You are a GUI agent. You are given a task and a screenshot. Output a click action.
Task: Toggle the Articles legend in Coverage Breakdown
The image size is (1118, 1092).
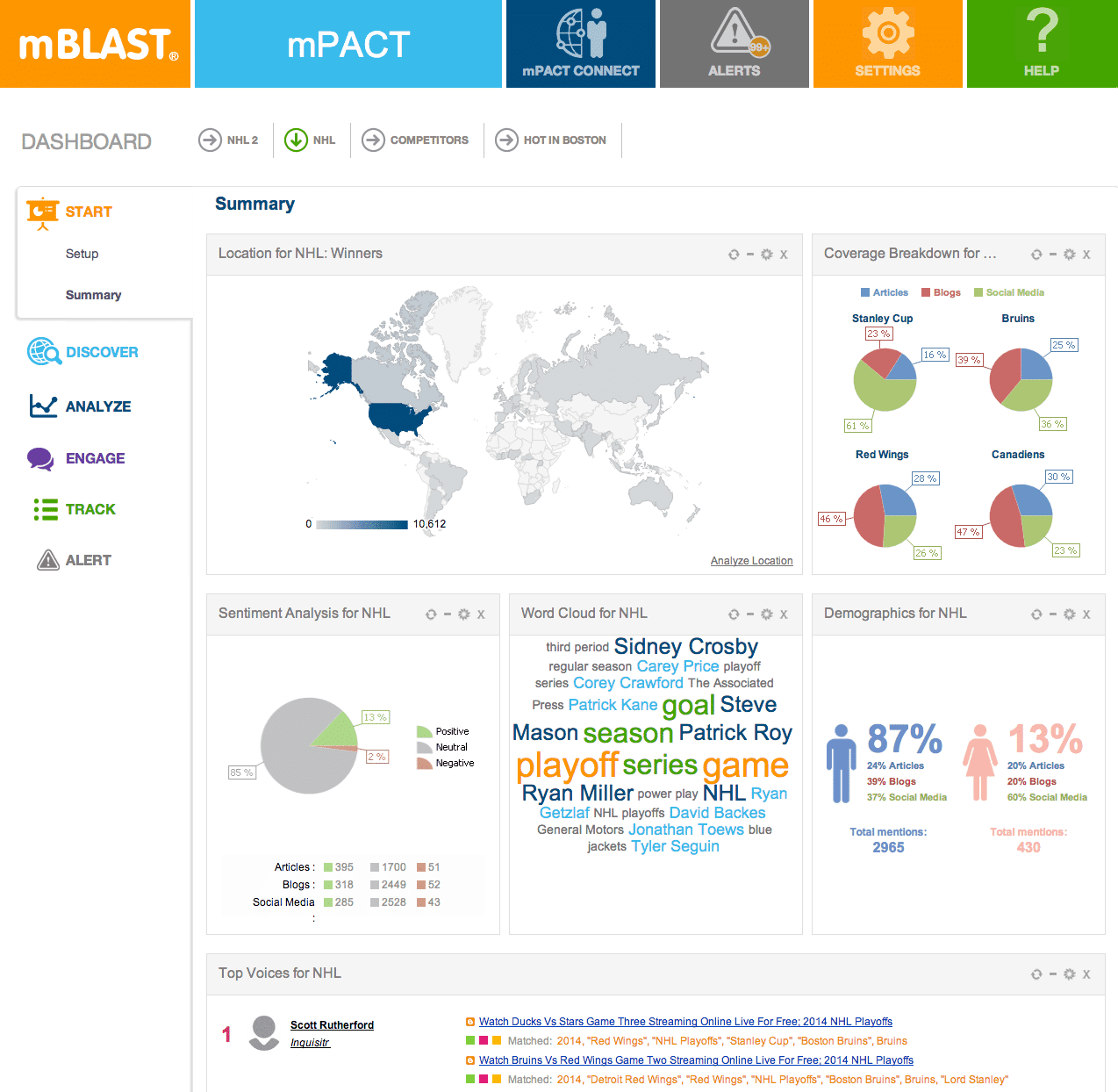click(885, 293)
